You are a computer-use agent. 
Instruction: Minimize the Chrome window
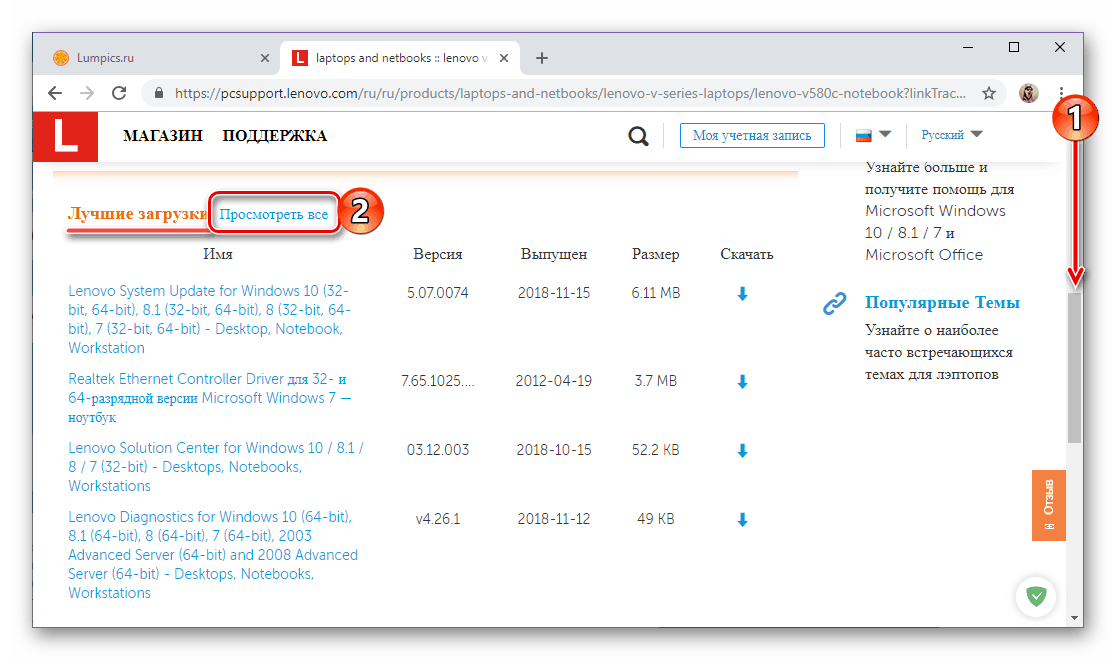coord(968,48)
